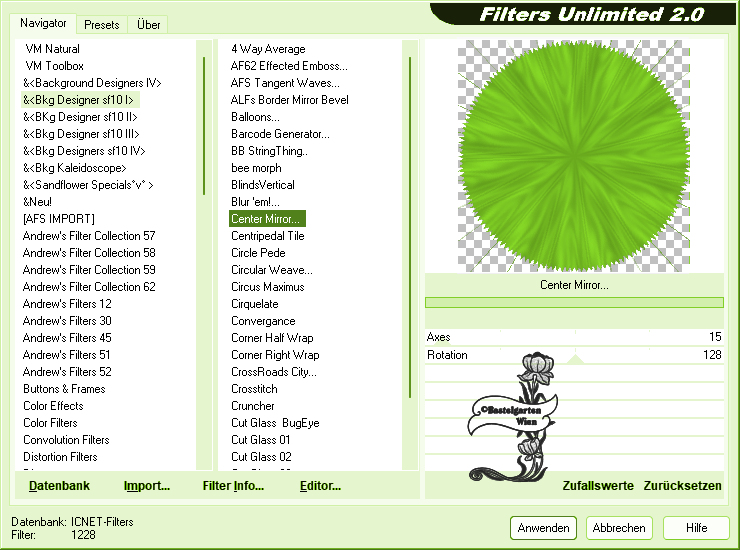The image size is (740, 550).
Task: Choose BlindsVertical filter
Action: (x=263, y=185)
